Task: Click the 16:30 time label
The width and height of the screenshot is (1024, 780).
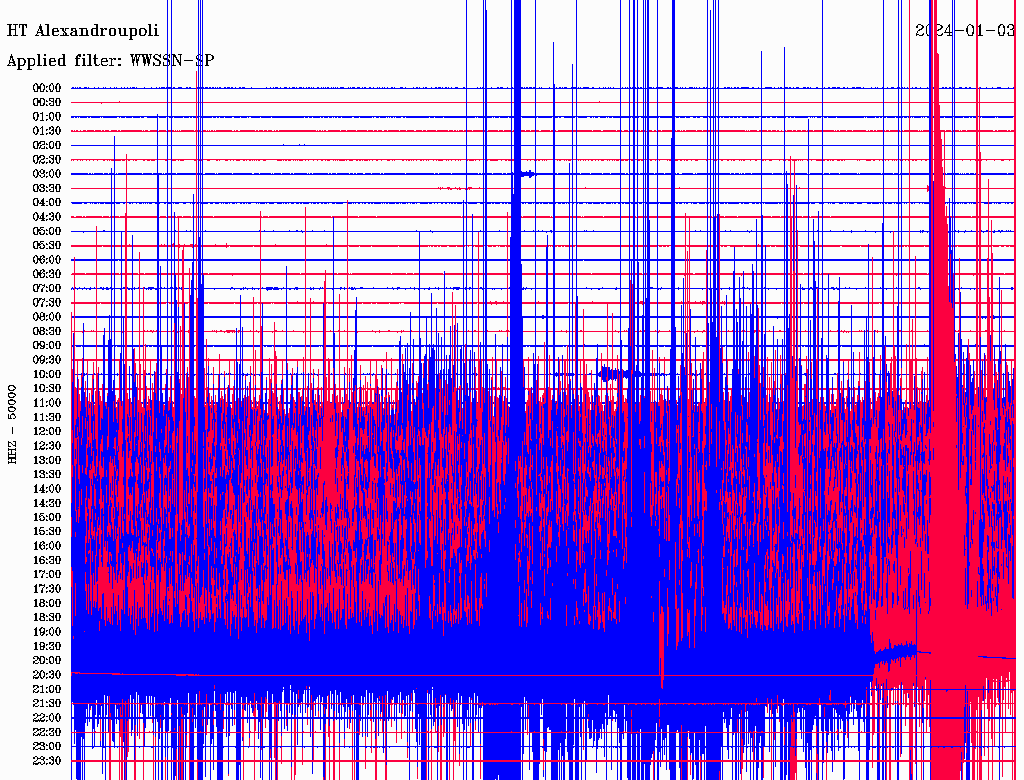Action: pos(47,561)
